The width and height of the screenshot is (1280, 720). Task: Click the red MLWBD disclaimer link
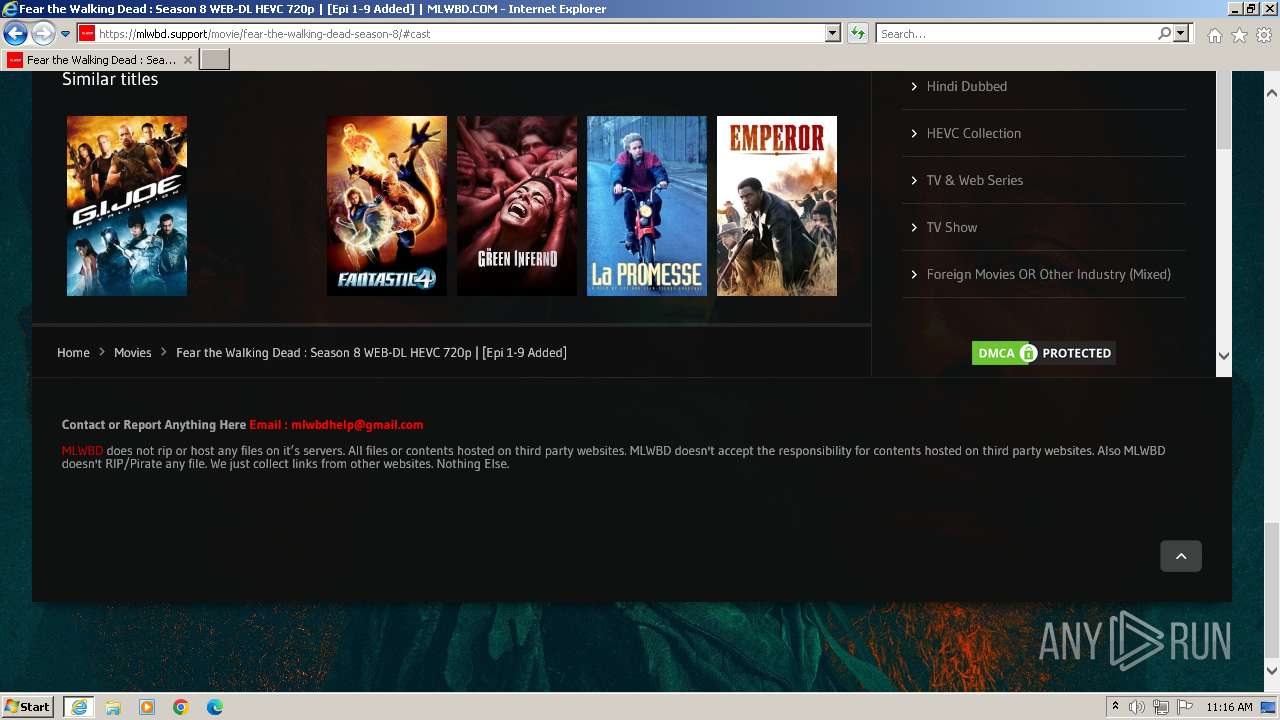click(x=82, y=451)
